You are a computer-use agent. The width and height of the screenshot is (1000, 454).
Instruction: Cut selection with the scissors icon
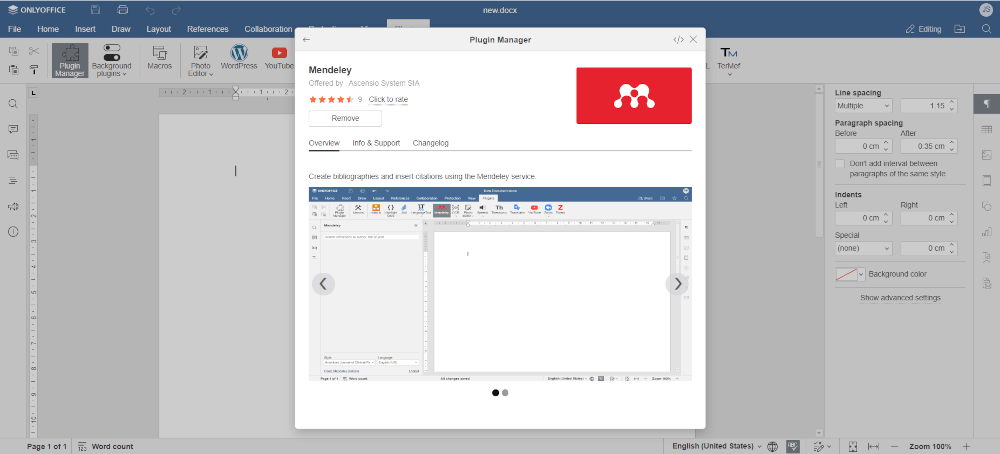(34, 51)
